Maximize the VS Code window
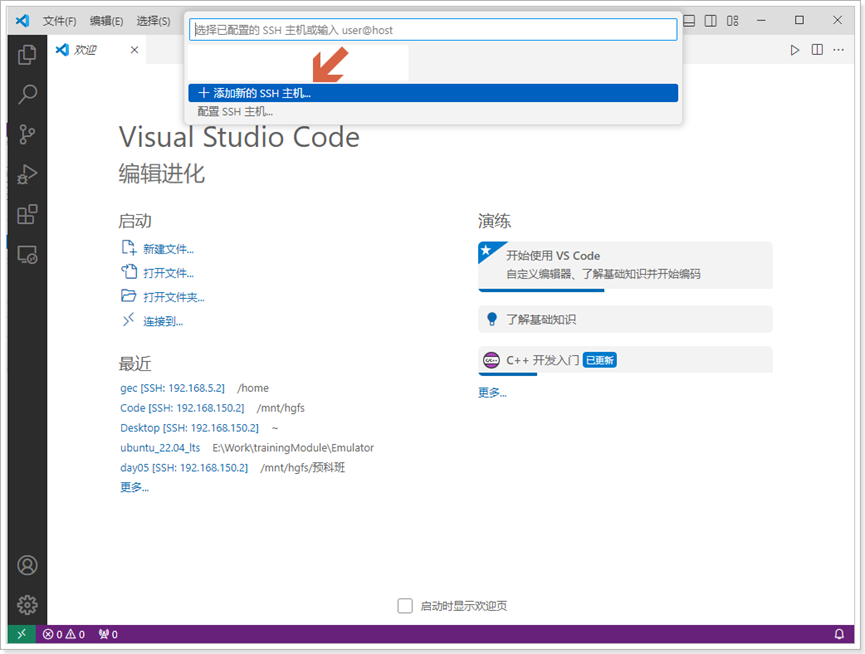Image resolution: width=865 pixels, height=654 pixels. (799, 20)
